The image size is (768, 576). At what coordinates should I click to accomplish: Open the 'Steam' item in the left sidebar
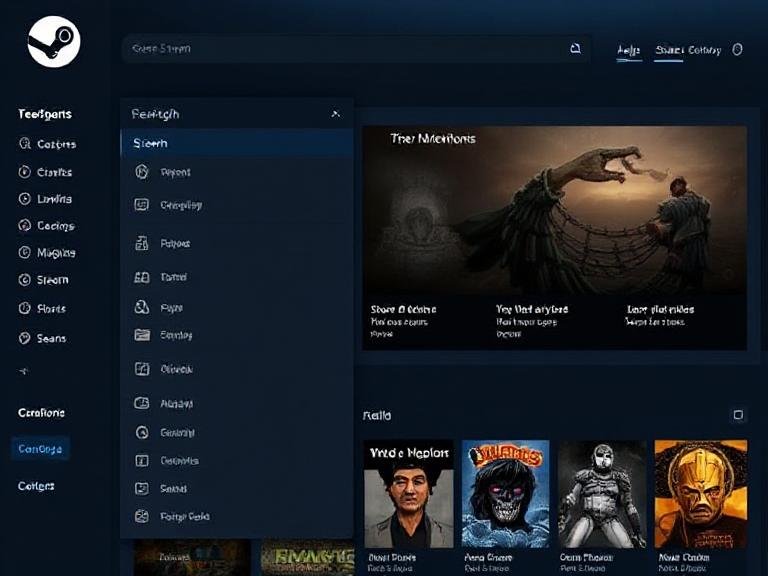pos(44,280)
